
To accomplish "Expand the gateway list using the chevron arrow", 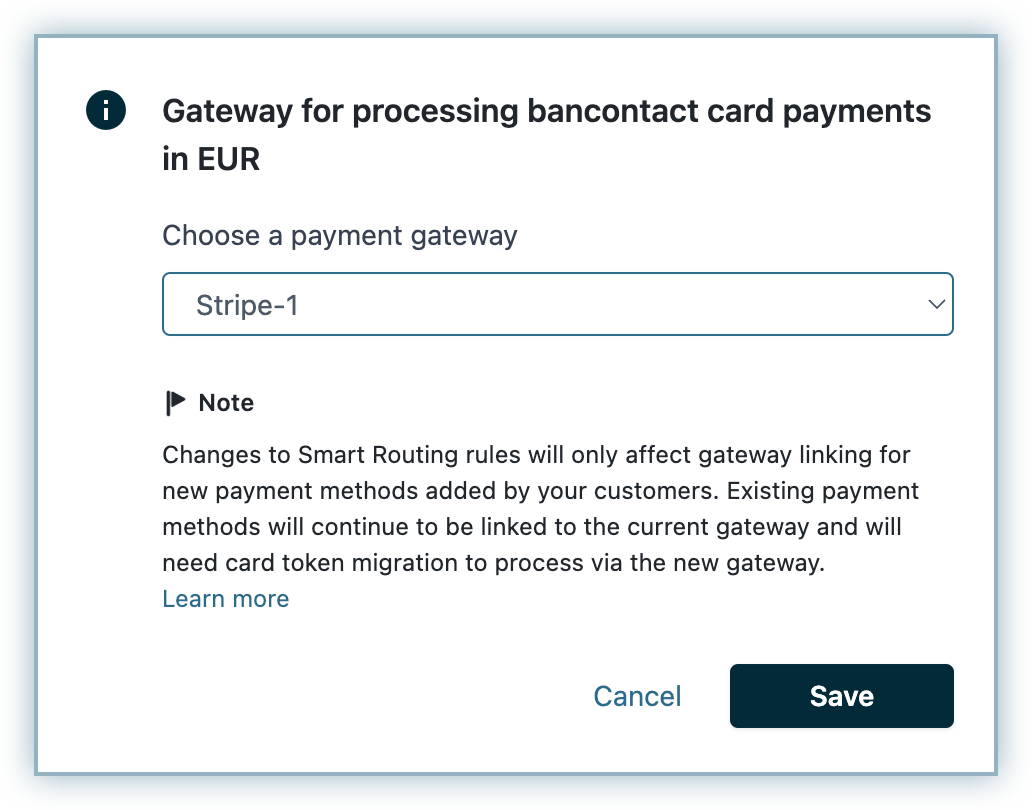I will point(936,304).
